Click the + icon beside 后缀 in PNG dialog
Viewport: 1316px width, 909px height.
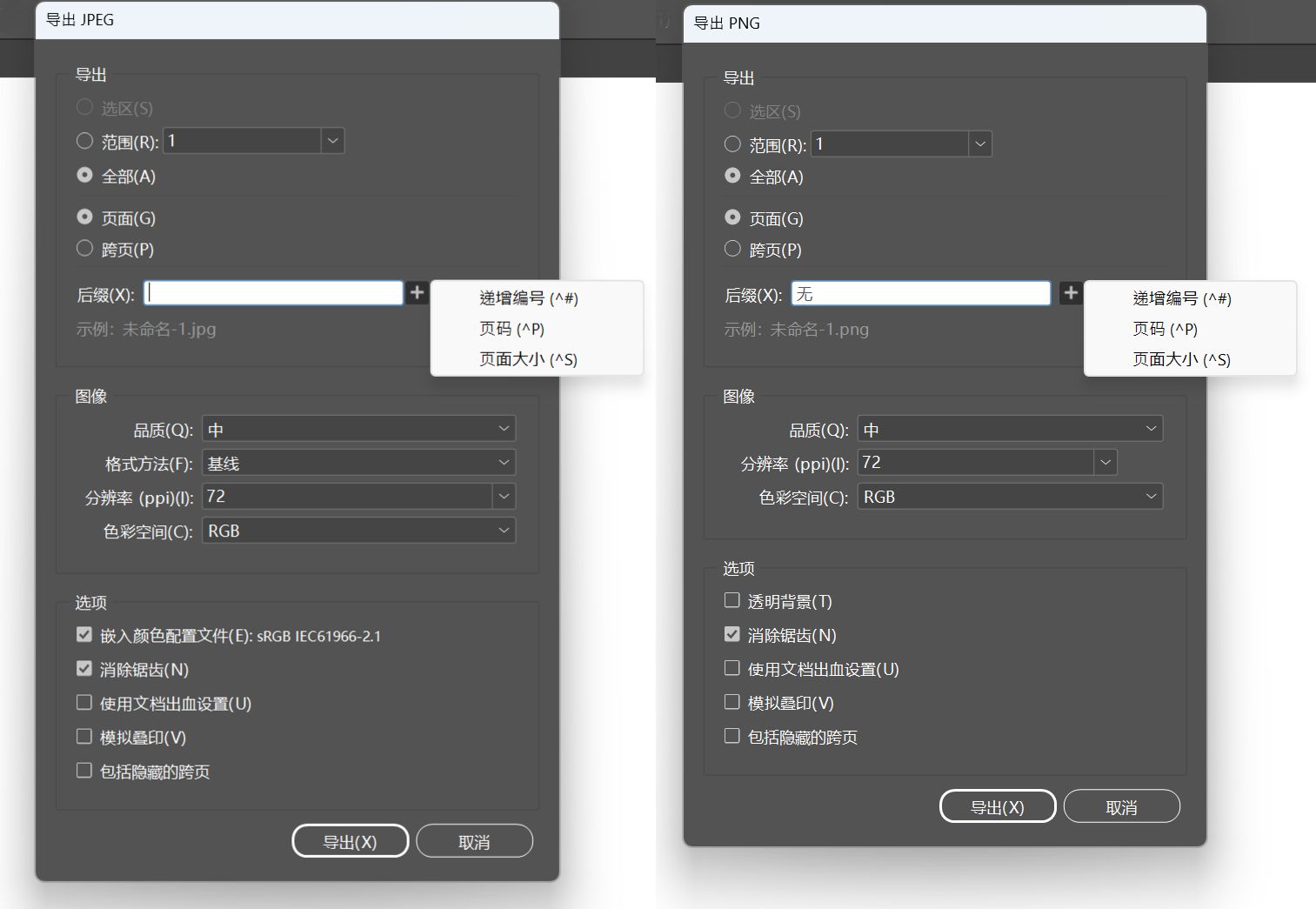1071,293
